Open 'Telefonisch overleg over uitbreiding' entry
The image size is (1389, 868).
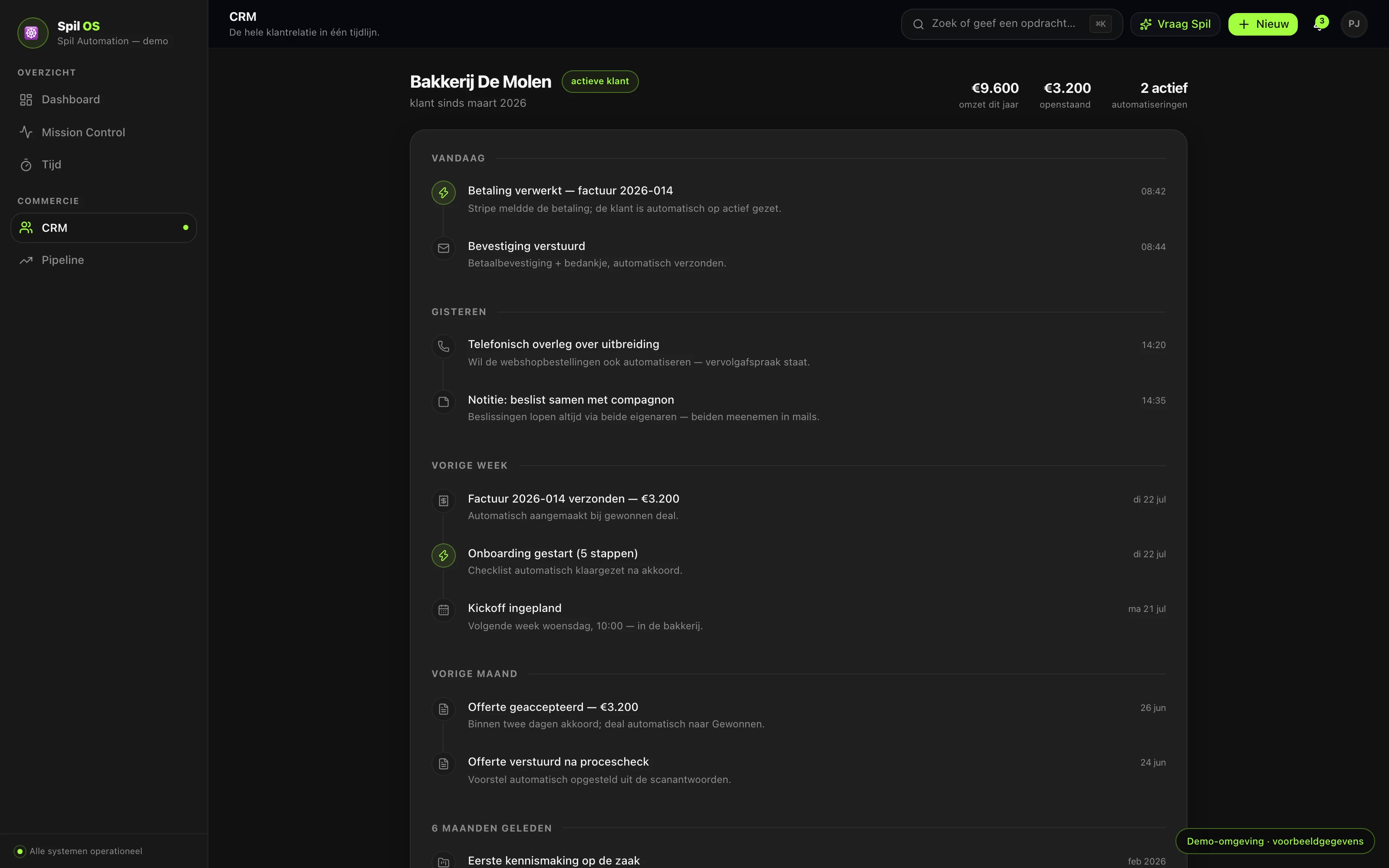click(798, 352)
